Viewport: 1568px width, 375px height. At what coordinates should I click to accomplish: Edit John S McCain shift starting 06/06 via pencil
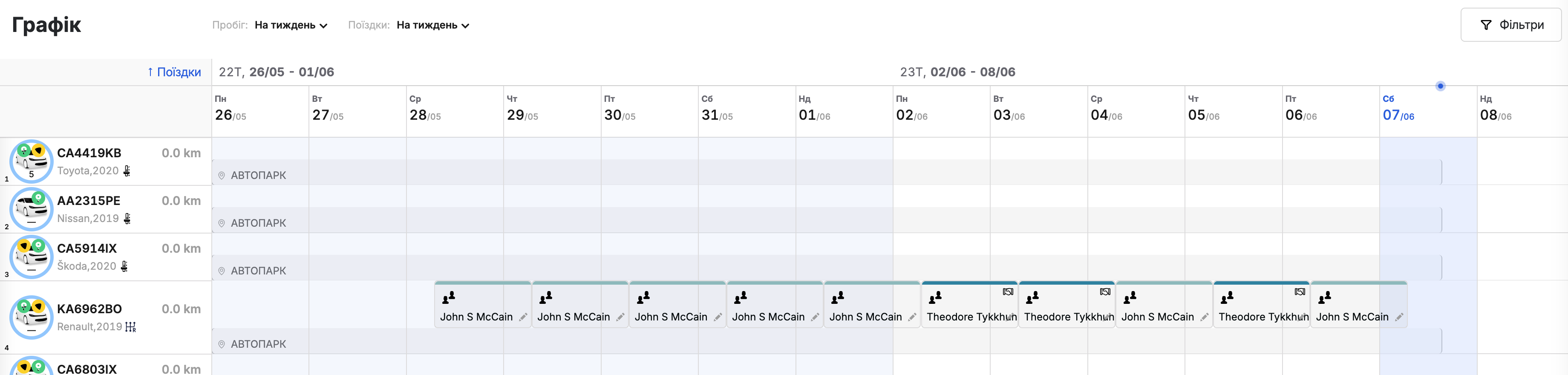[1399, 317]
